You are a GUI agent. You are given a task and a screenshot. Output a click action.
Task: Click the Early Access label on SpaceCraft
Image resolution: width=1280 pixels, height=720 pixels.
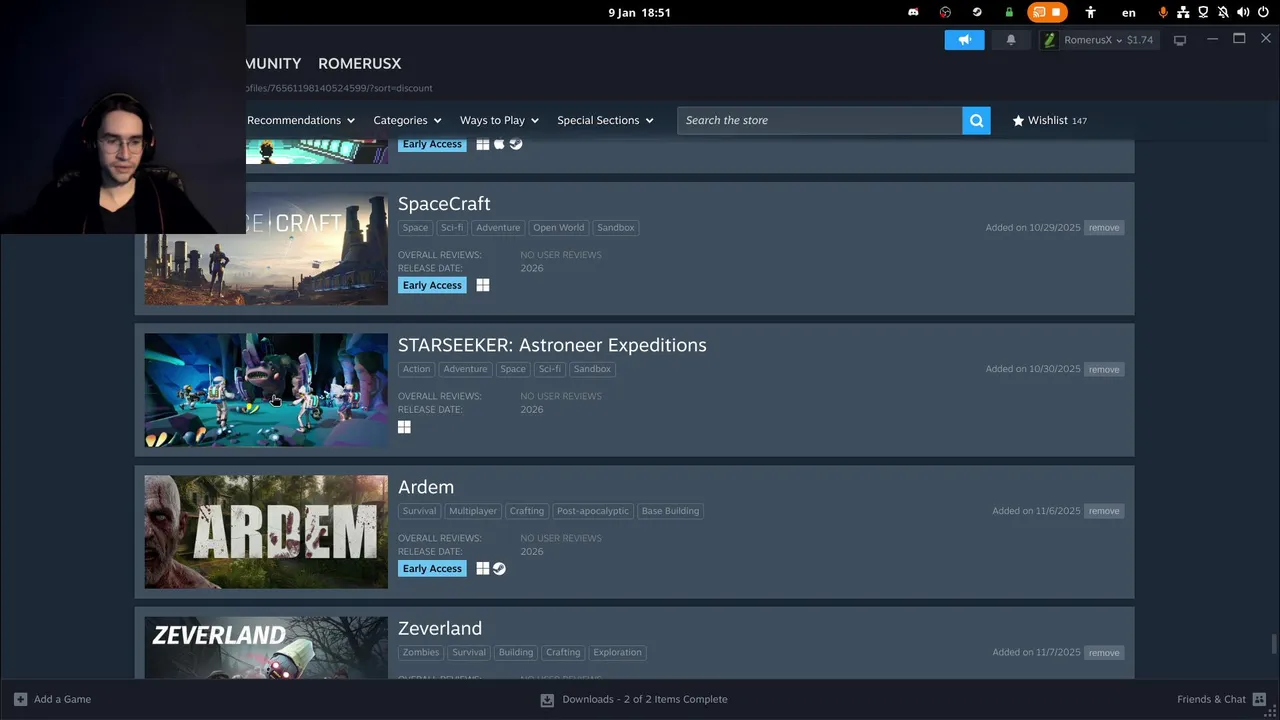coord(432,285)
